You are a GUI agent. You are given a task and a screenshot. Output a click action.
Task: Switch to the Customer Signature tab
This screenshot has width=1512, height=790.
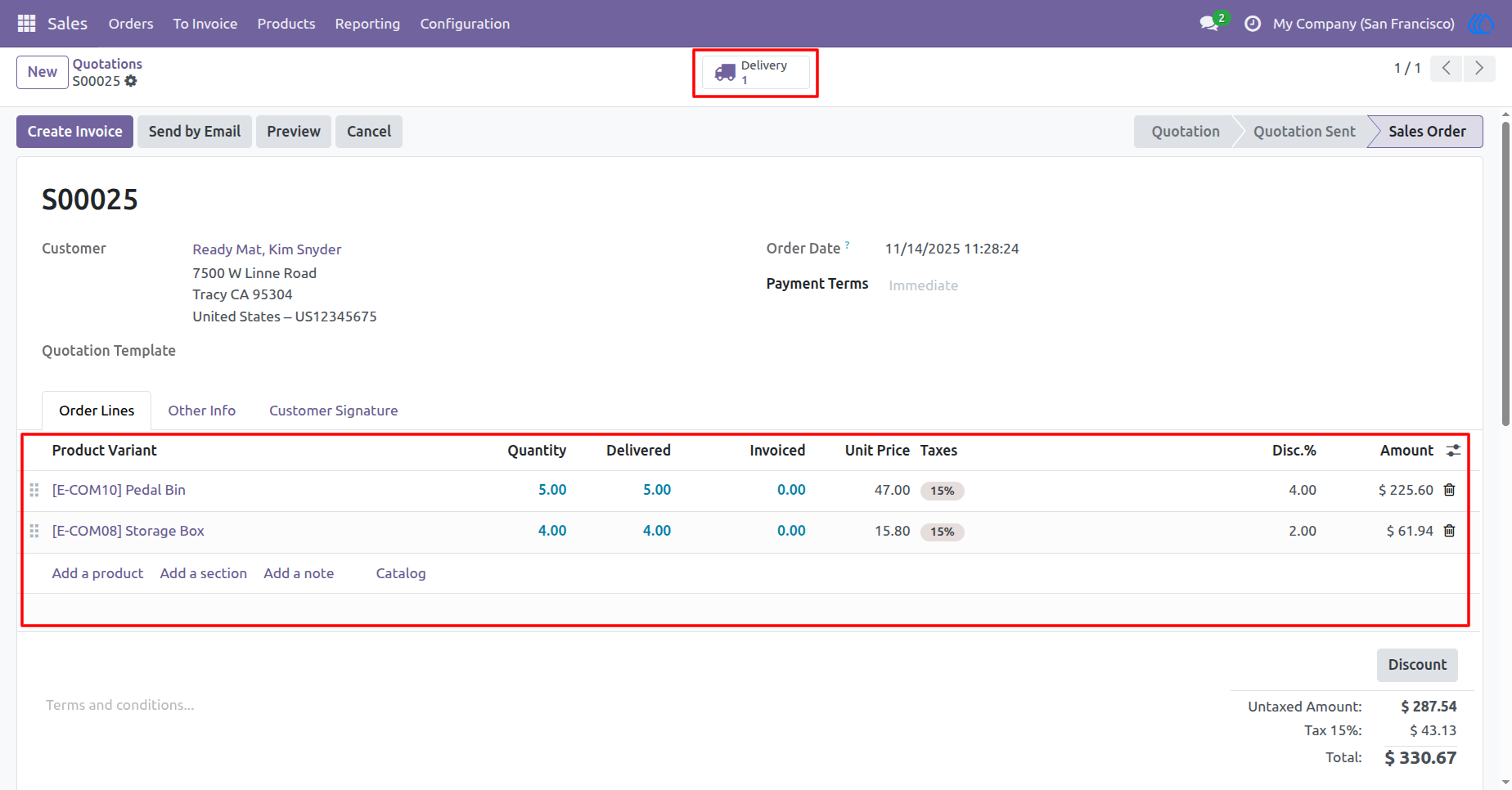point(334,411)
